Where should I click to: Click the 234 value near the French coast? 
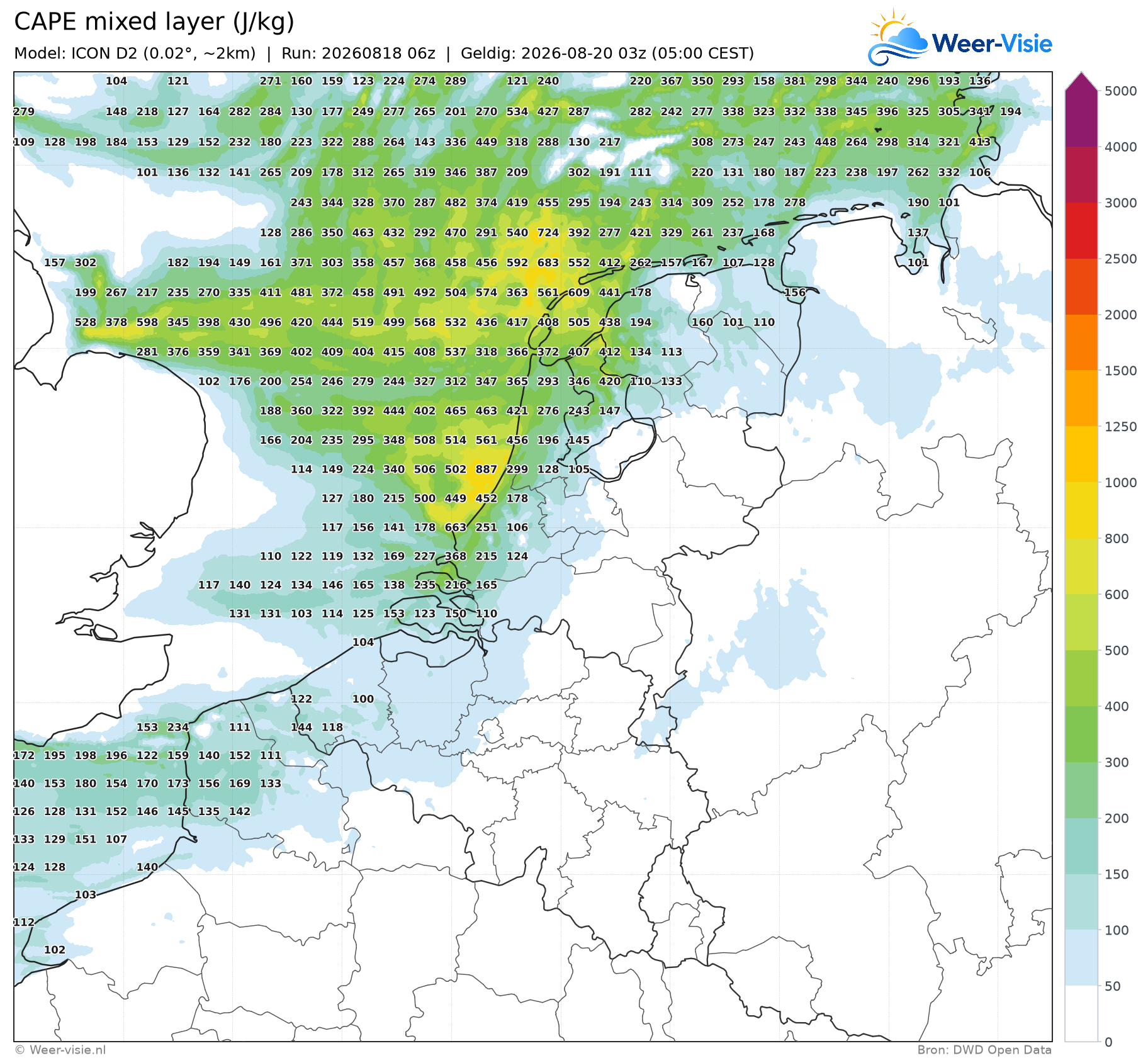pos(178,727)
